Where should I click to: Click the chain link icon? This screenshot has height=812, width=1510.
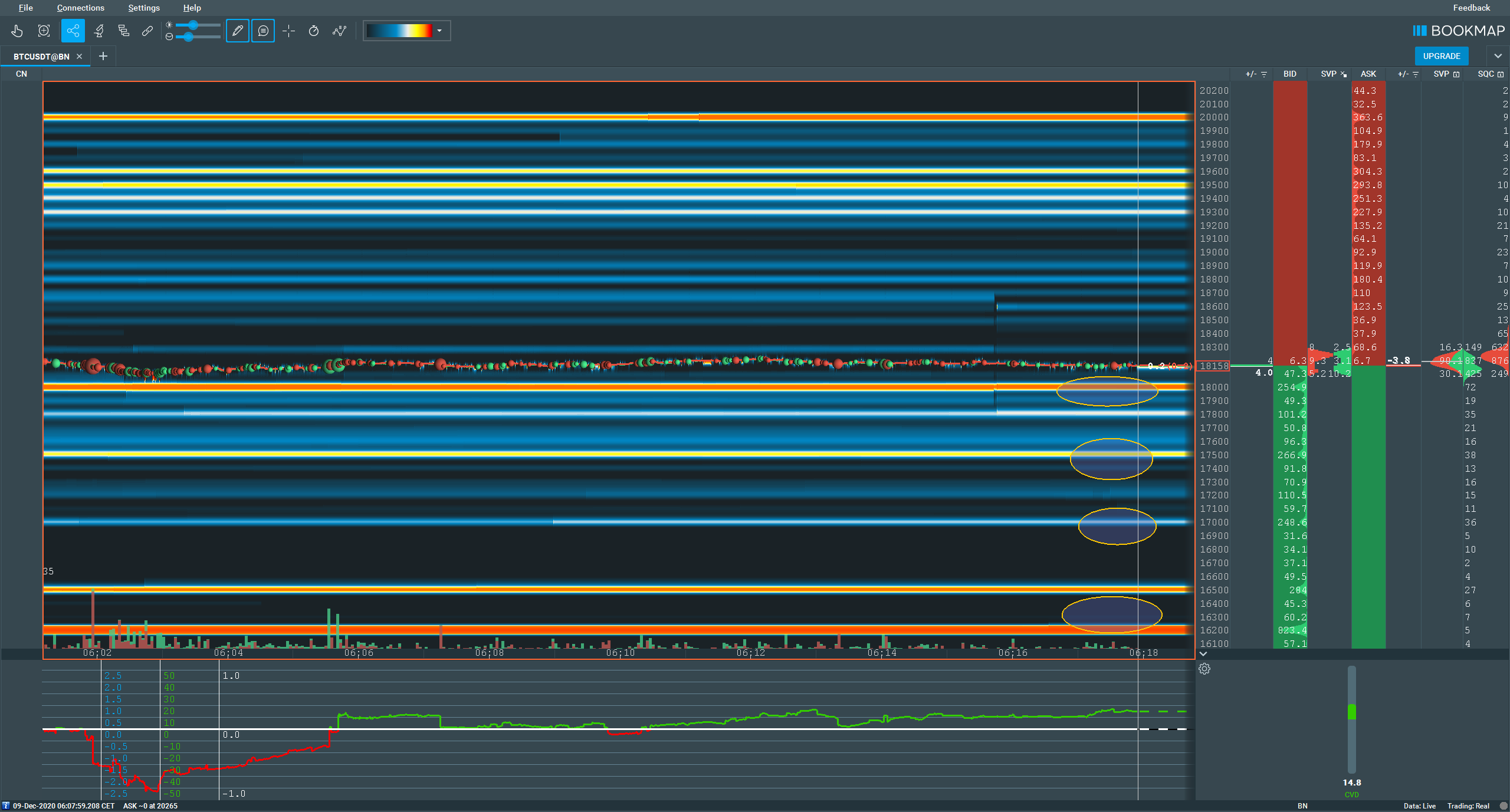[x=147, y=31]
